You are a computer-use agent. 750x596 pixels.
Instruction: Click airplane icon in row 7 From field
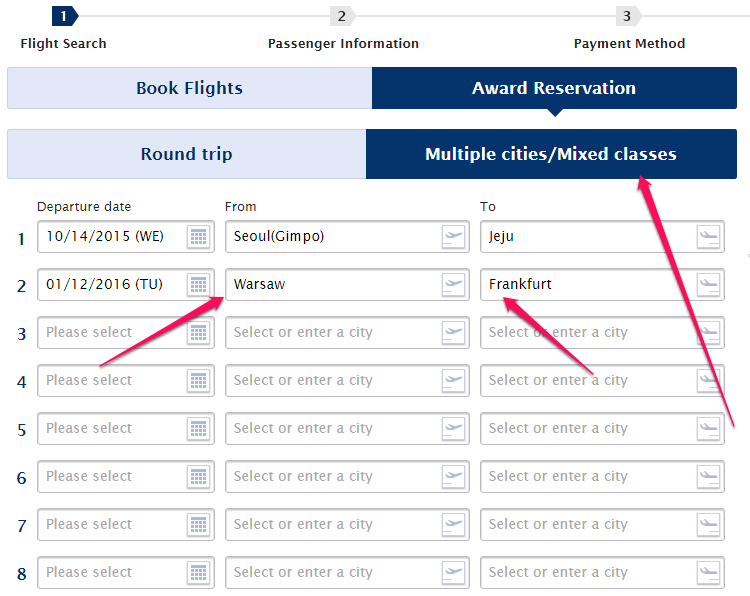coord(453,525)
